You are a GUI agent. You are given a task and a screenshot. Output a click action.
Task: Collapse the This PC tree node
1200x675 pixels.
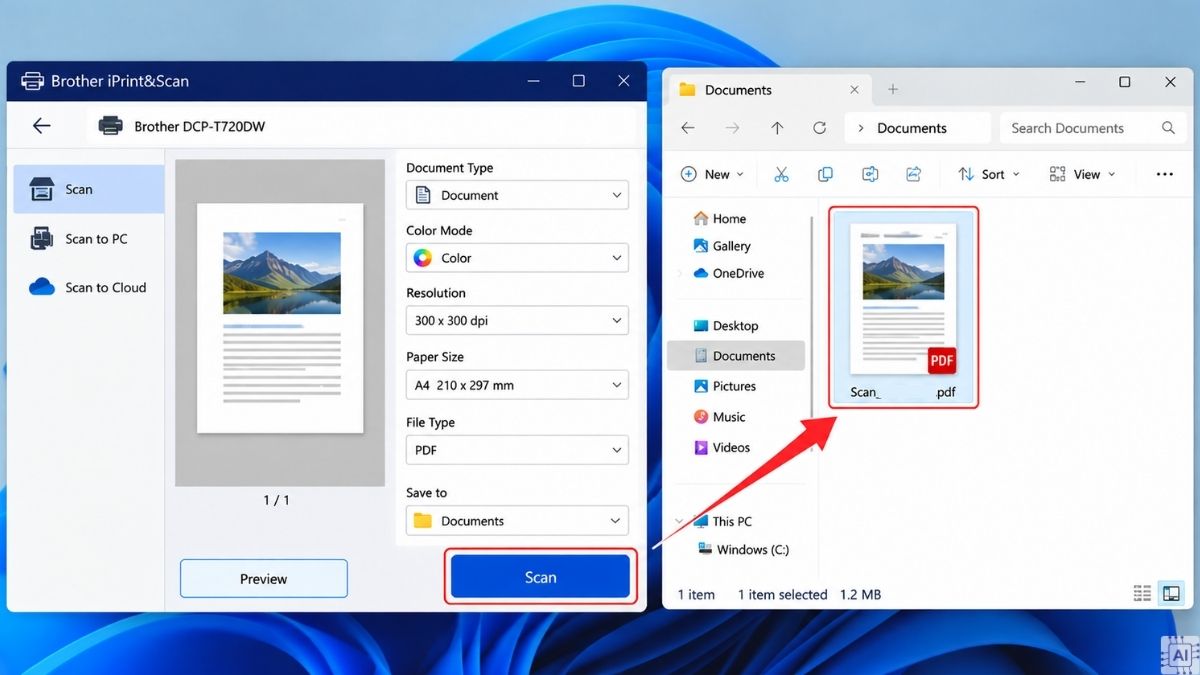679,522
